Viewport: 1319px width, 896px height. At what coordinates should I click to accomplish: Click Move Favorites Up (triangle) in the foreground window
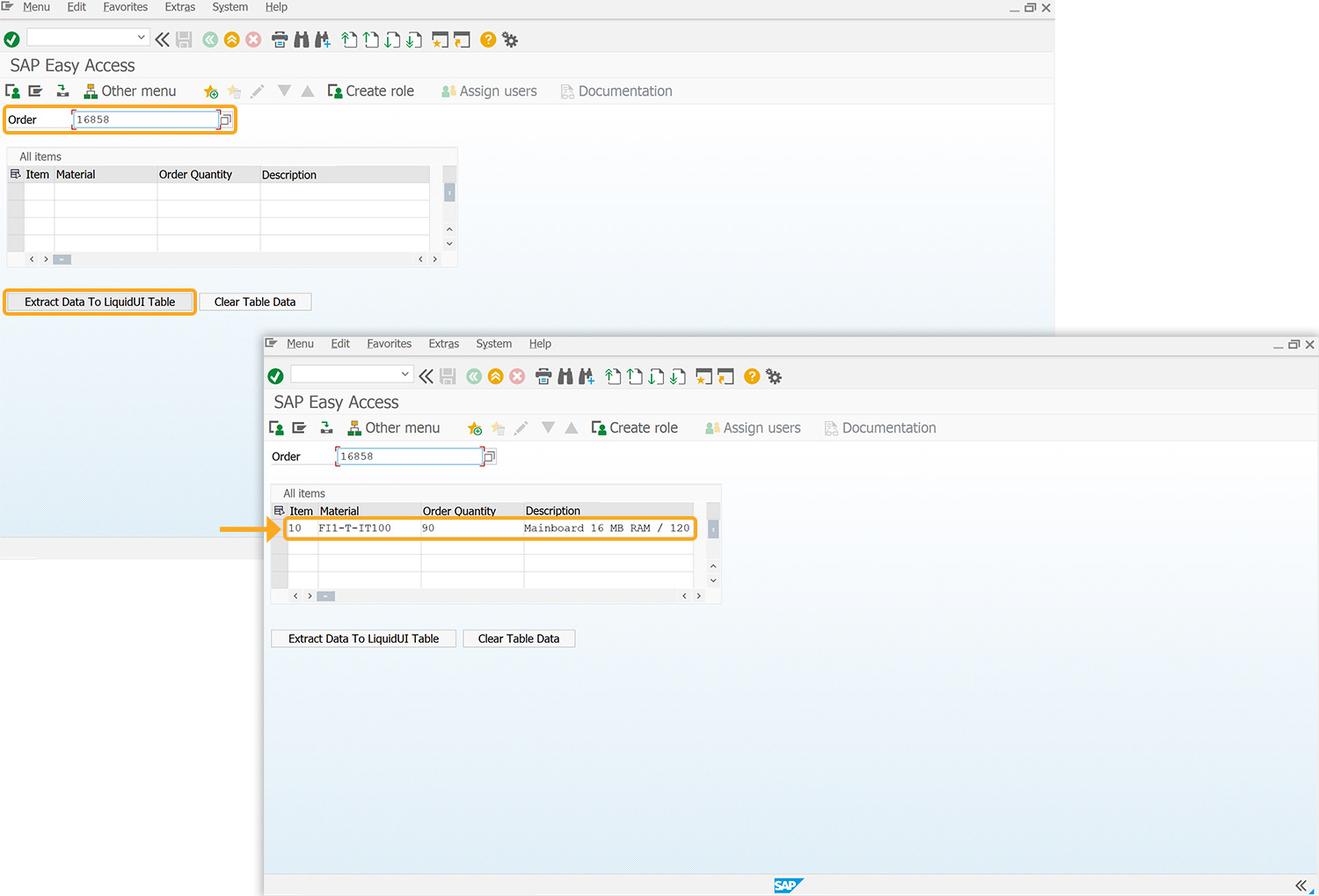[x=572, y=427]
